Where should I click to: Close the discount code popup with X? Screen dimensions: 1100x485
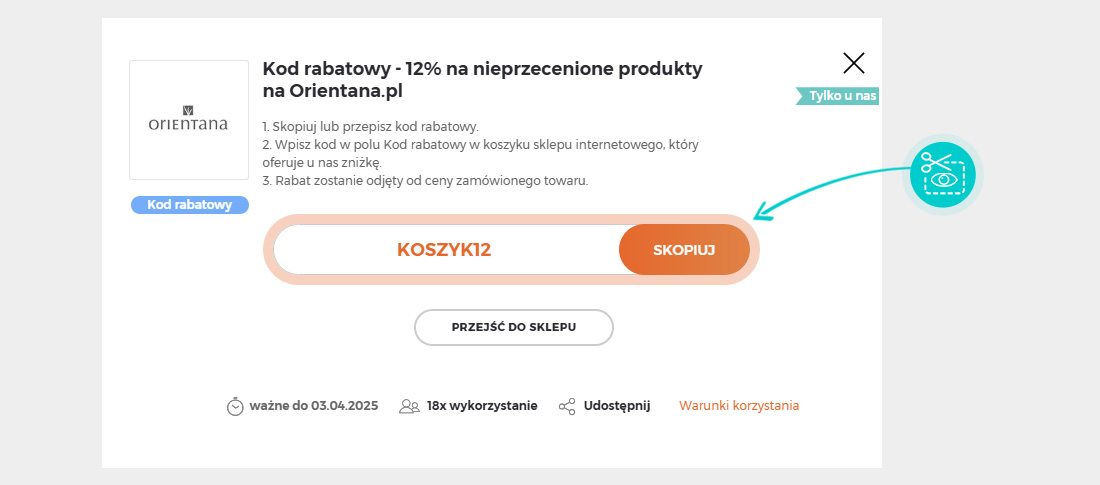(x=854, y=63)
